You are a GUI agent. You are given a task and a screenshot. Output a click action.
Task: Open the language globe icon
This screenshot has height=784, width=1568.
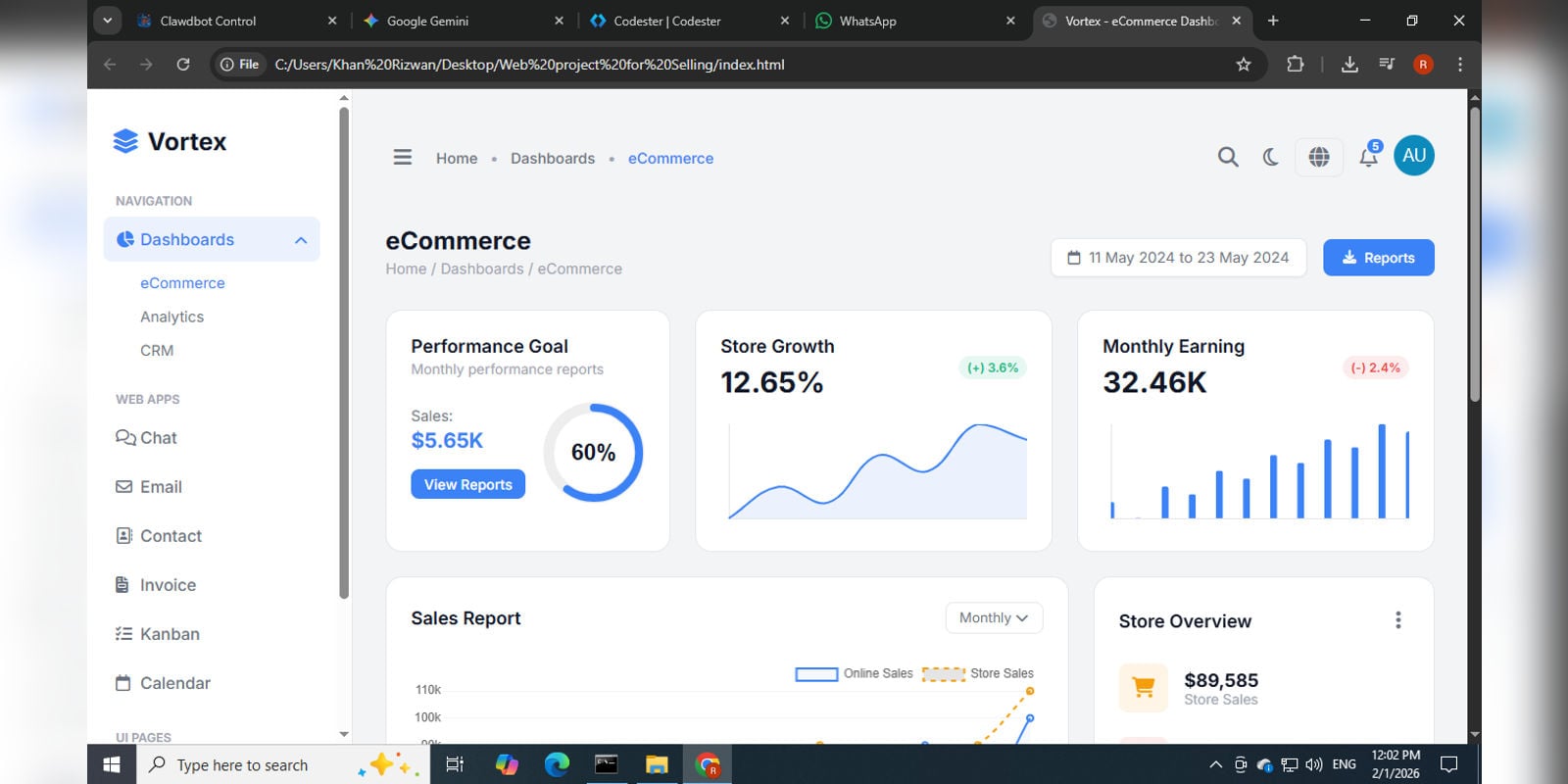(1319, 157)
